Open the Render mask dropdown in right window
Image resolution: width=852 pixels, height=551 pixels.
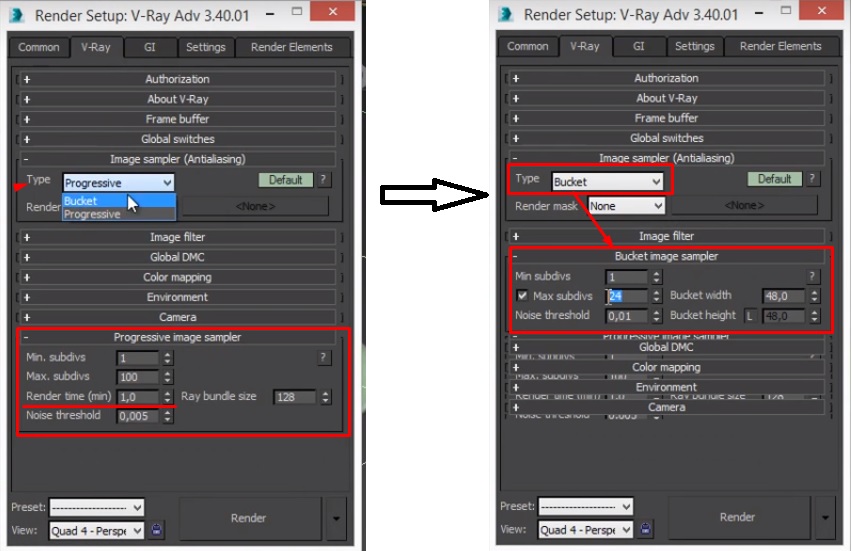point(627,206)
